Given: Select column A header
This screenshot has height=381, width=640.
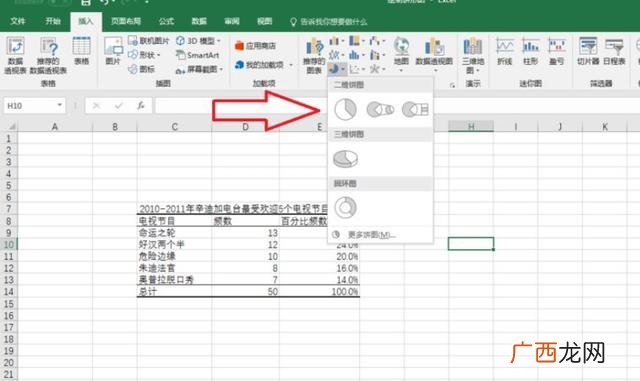Looking at the screenshot, I should 55,127.
